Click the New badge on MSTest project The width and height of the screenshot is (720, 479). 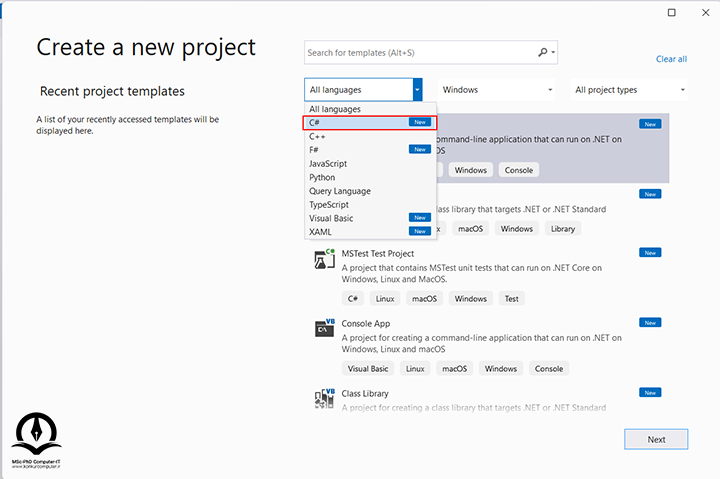point(650,253)
